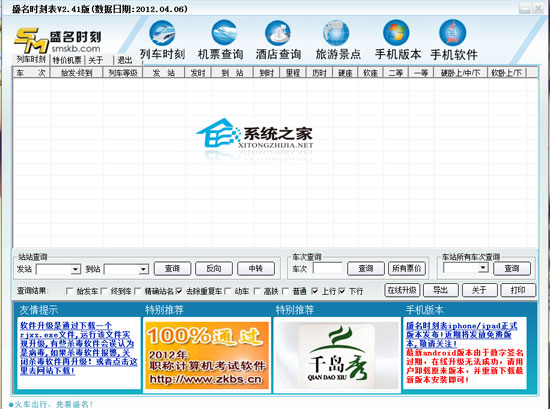The width and height of the screenshot is (550, 409).
Task: Open the 旅游景点 globe icon
Action: click(336, 33)
